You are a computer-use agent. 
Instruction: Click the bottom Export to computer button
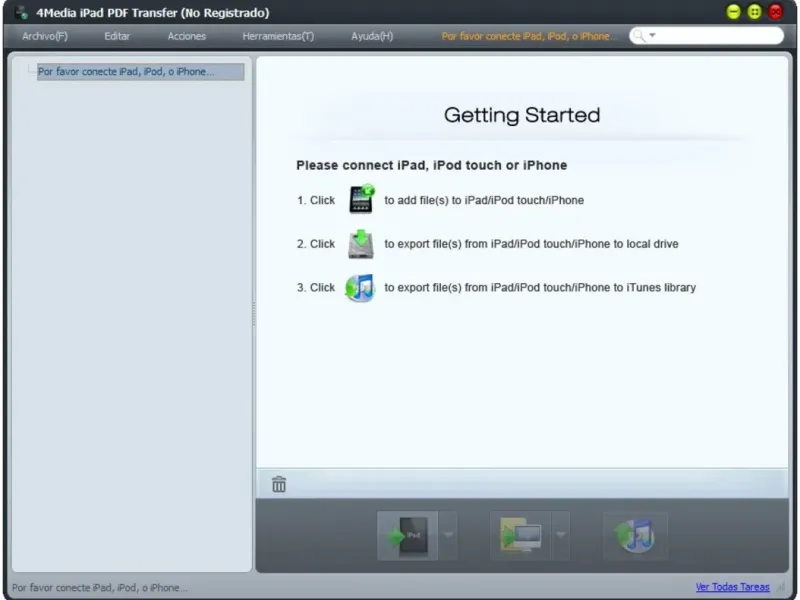[520, 536]
